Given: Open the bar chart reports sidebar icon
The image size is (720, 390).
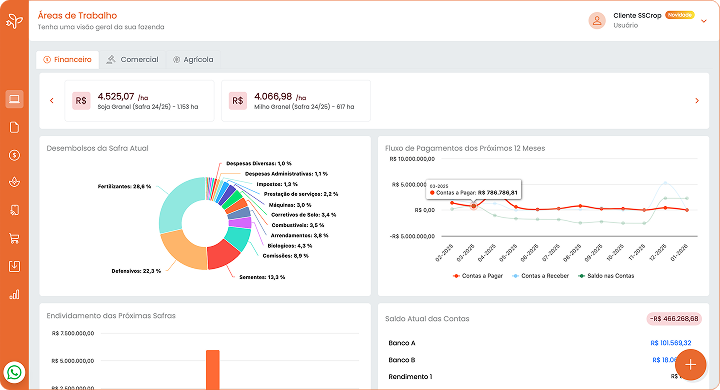Looking at the screenshot, I should pyautogui.click(x=14, y=294).
